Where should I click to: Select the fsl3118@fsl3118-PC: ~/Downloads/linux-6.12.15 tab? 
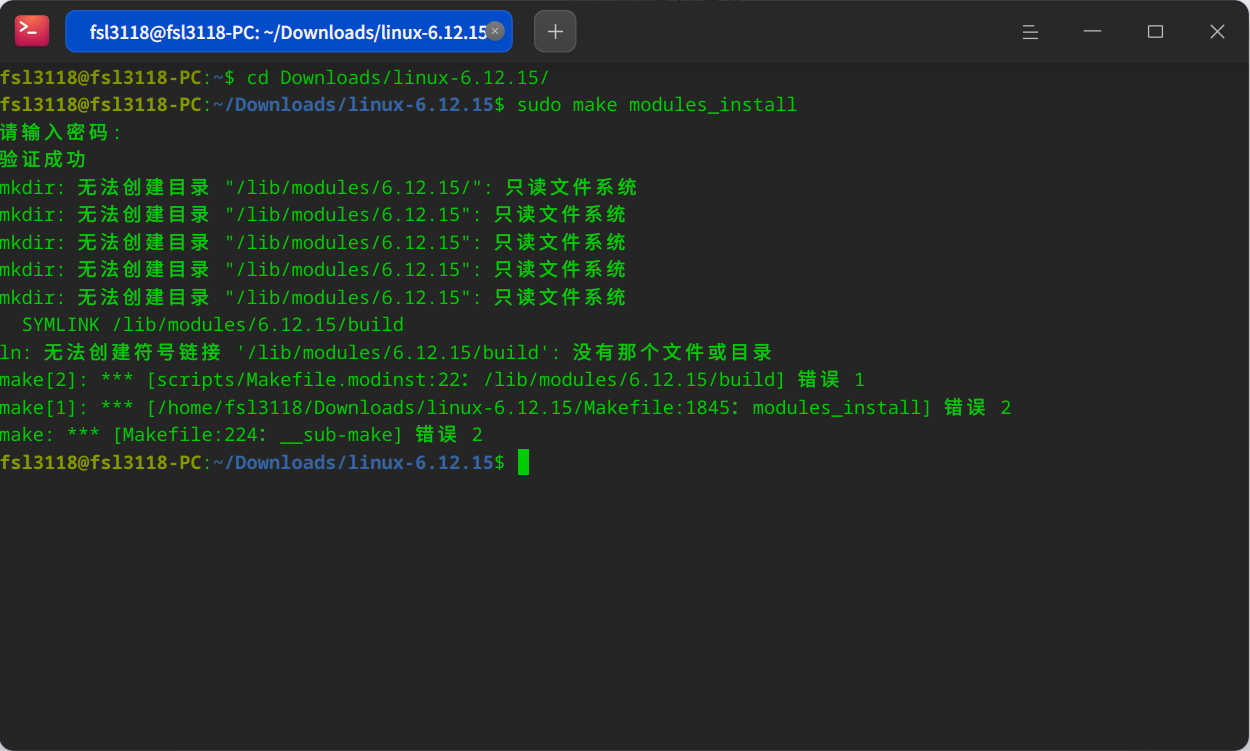pos(289,32)
